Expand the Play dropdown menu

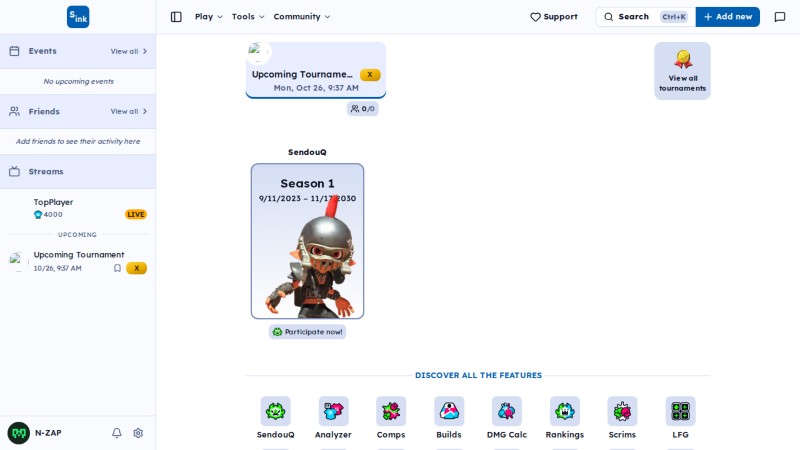(x=209, y=17)
